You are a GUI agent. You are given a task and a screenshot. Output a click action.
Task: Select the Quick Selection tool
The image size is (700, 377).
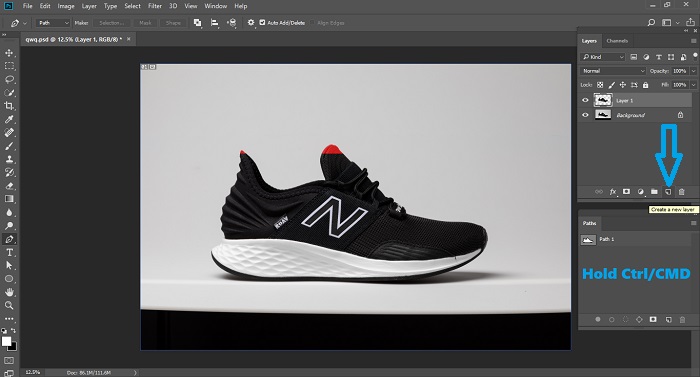point(9,93)
